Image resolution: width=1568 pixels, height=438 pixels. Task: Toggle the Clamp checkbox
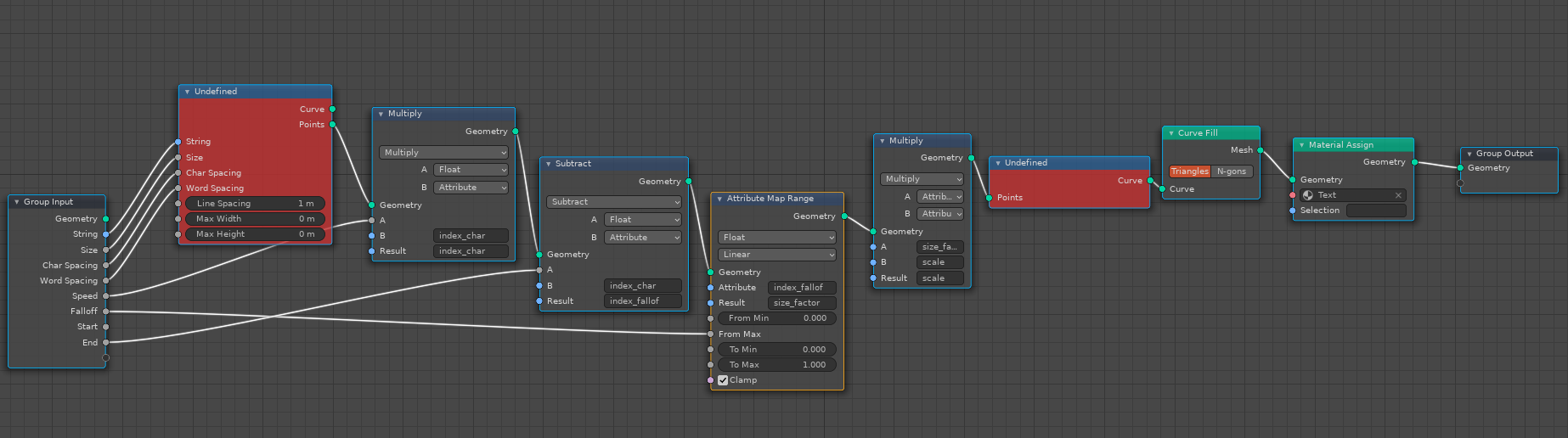click(x=723, y=380)
